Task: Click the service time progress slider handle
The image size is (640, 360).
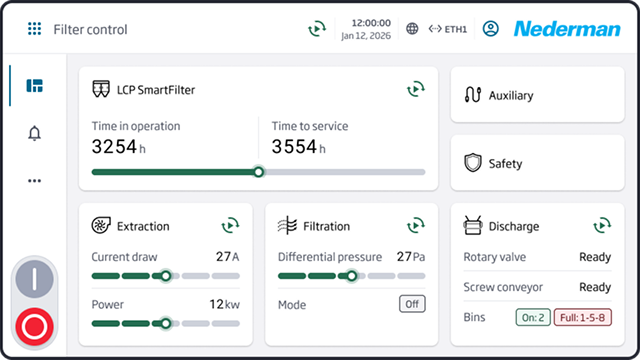Action: click(x=258, y=172)
